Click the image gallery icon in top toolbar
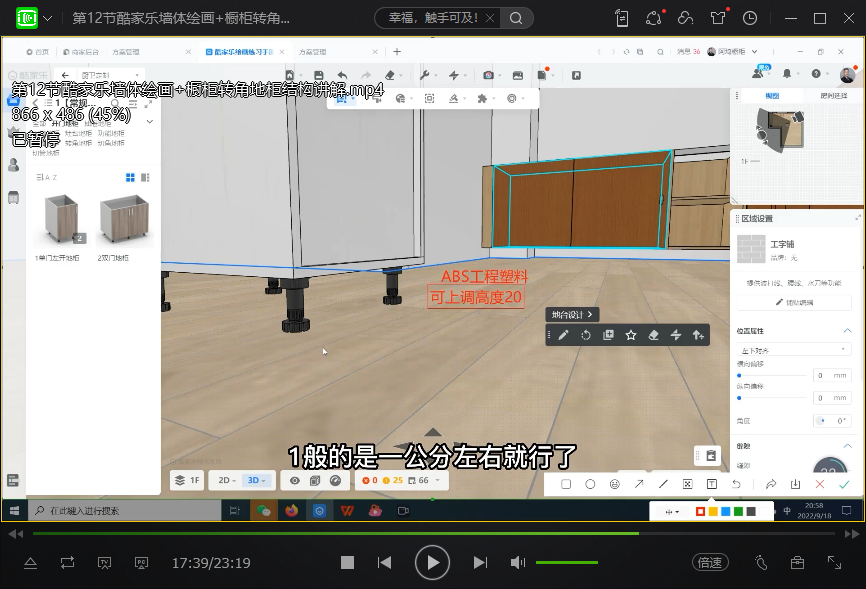The height and width of the screenshot is (589, 866). [518, 75]
